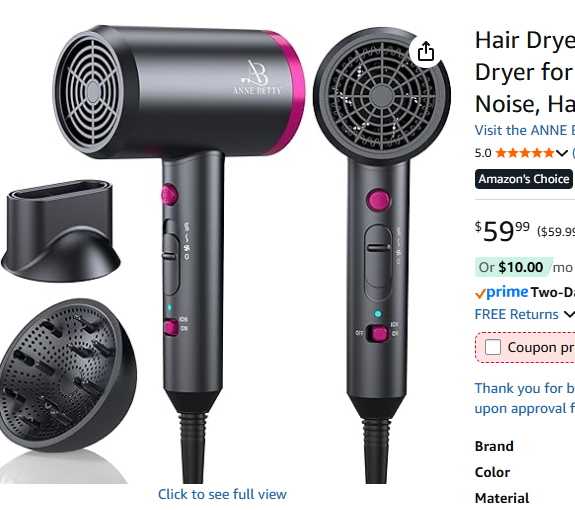
Task: Click the Amazon's Choice badge
Action: (x=524, y=179)
